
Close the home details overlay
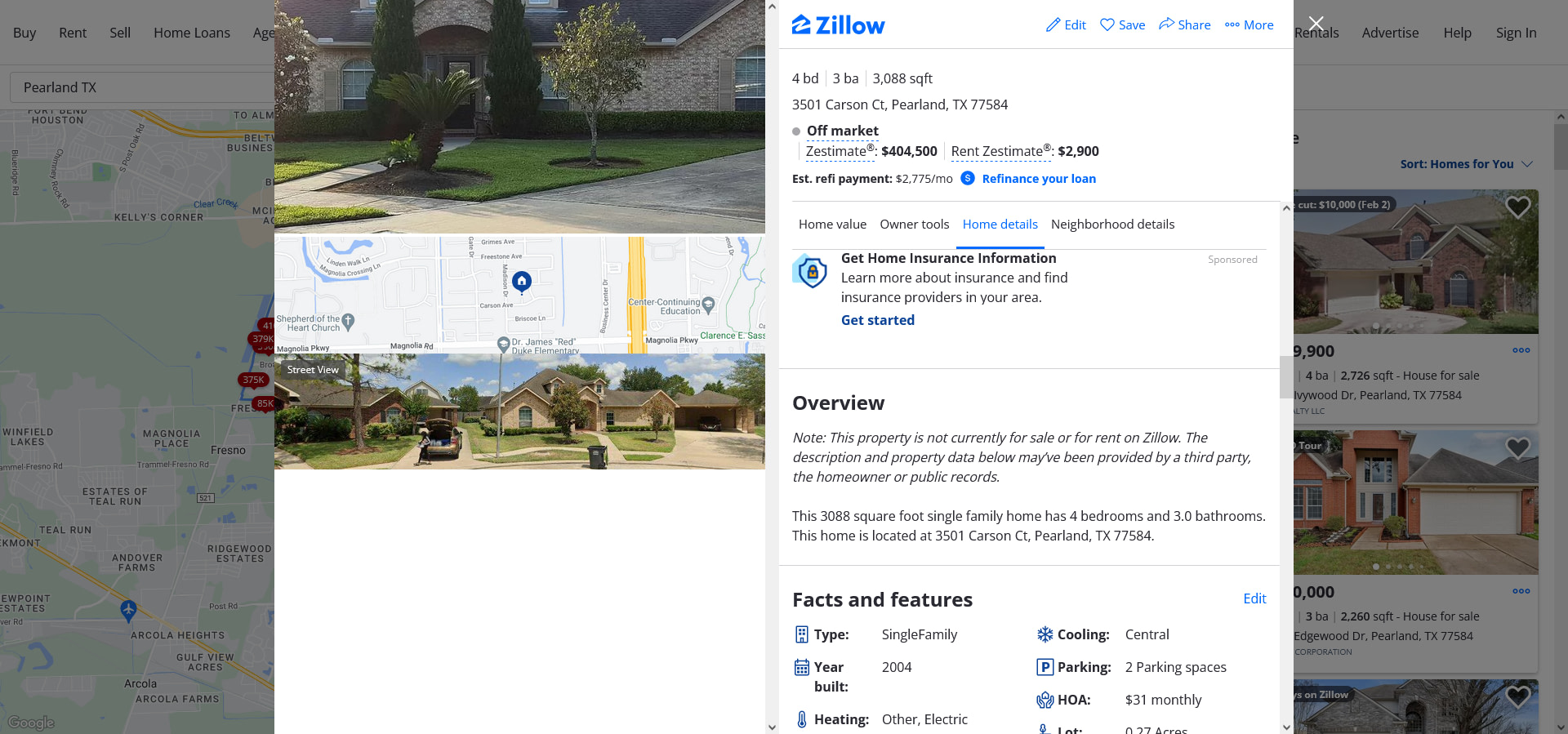coord(1316,24)
